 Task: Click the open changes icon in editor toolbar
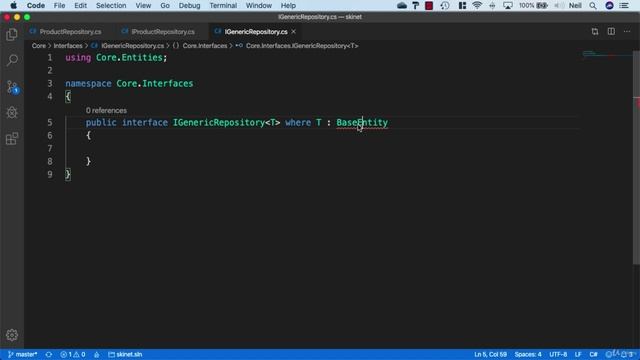coord(595,31)
